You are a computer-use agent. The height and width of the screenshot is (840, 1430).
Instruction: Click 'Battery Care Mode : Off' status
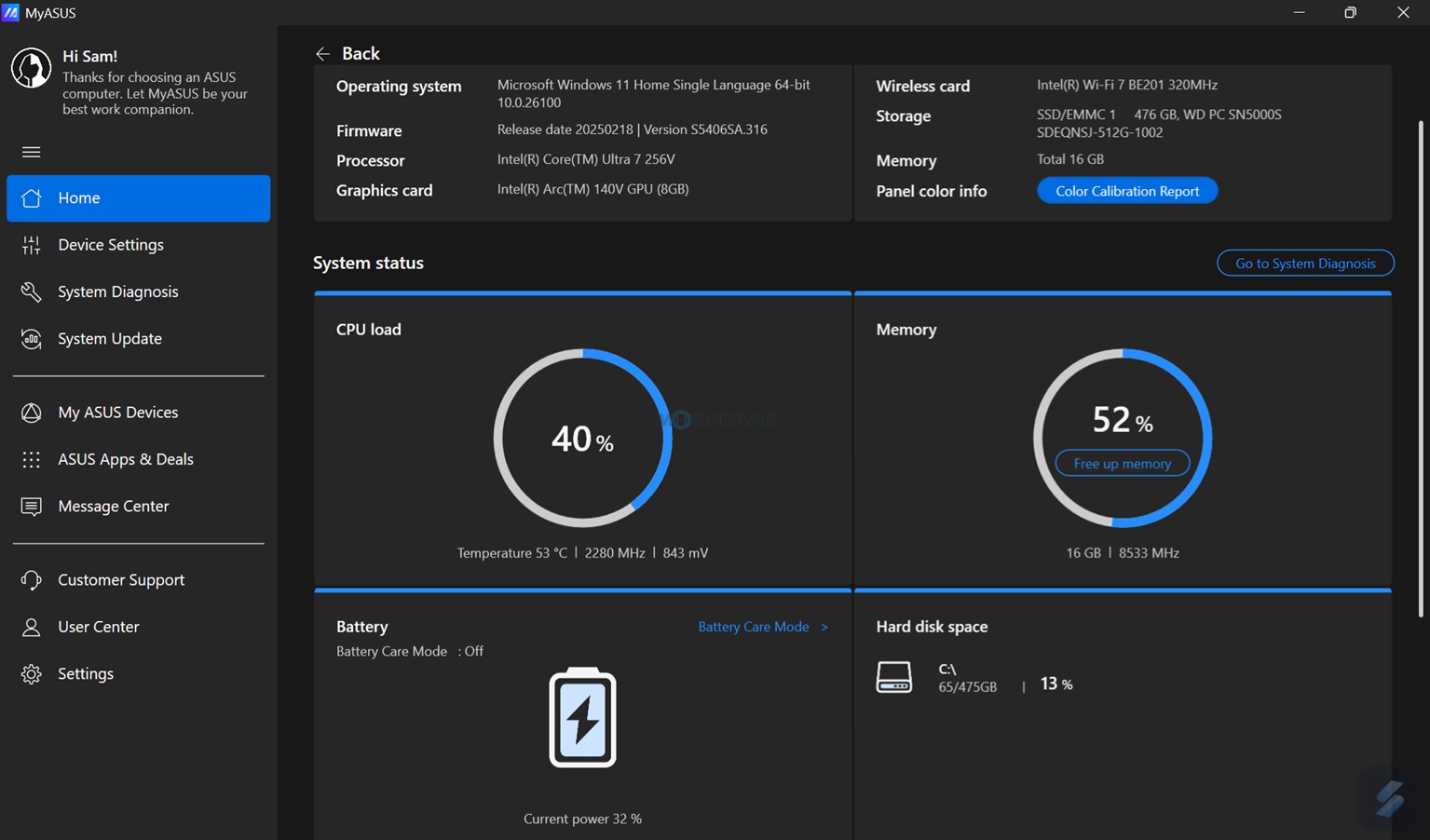click(x=410, y=652)
